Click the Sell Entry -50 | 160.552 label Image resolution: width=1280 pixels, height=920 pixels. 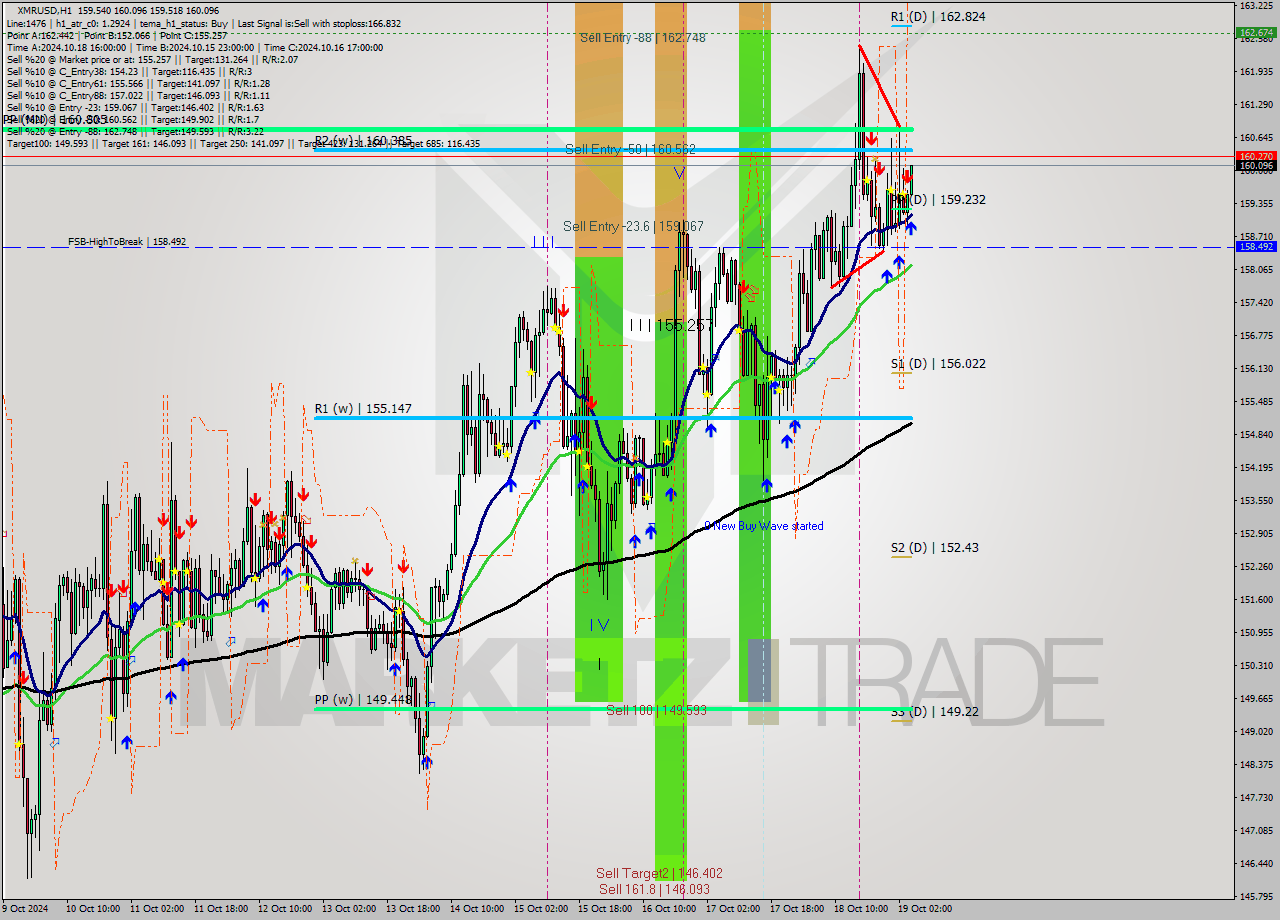coord(630,149)
